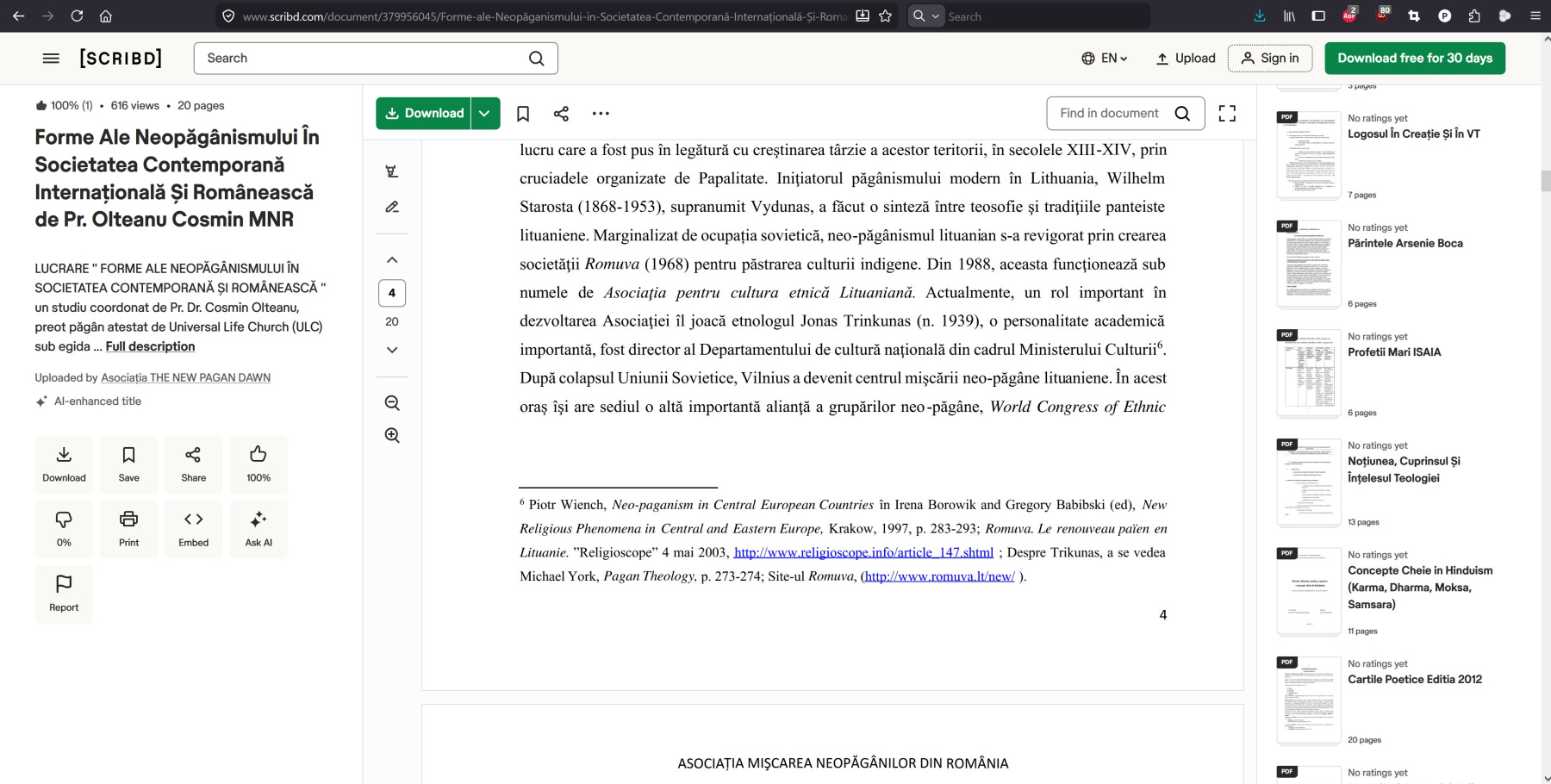1551x784 pixels.
Task: Zoom out using the magnifier minus icon
Action: (x=392, y=403)
